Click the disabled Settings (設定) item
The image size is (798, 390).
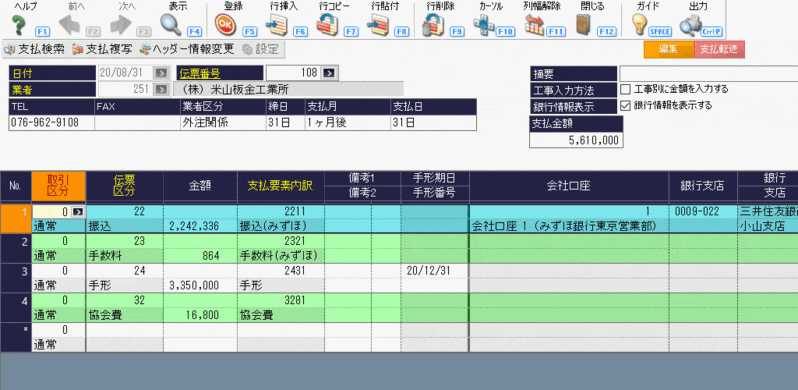click(261, 49)
